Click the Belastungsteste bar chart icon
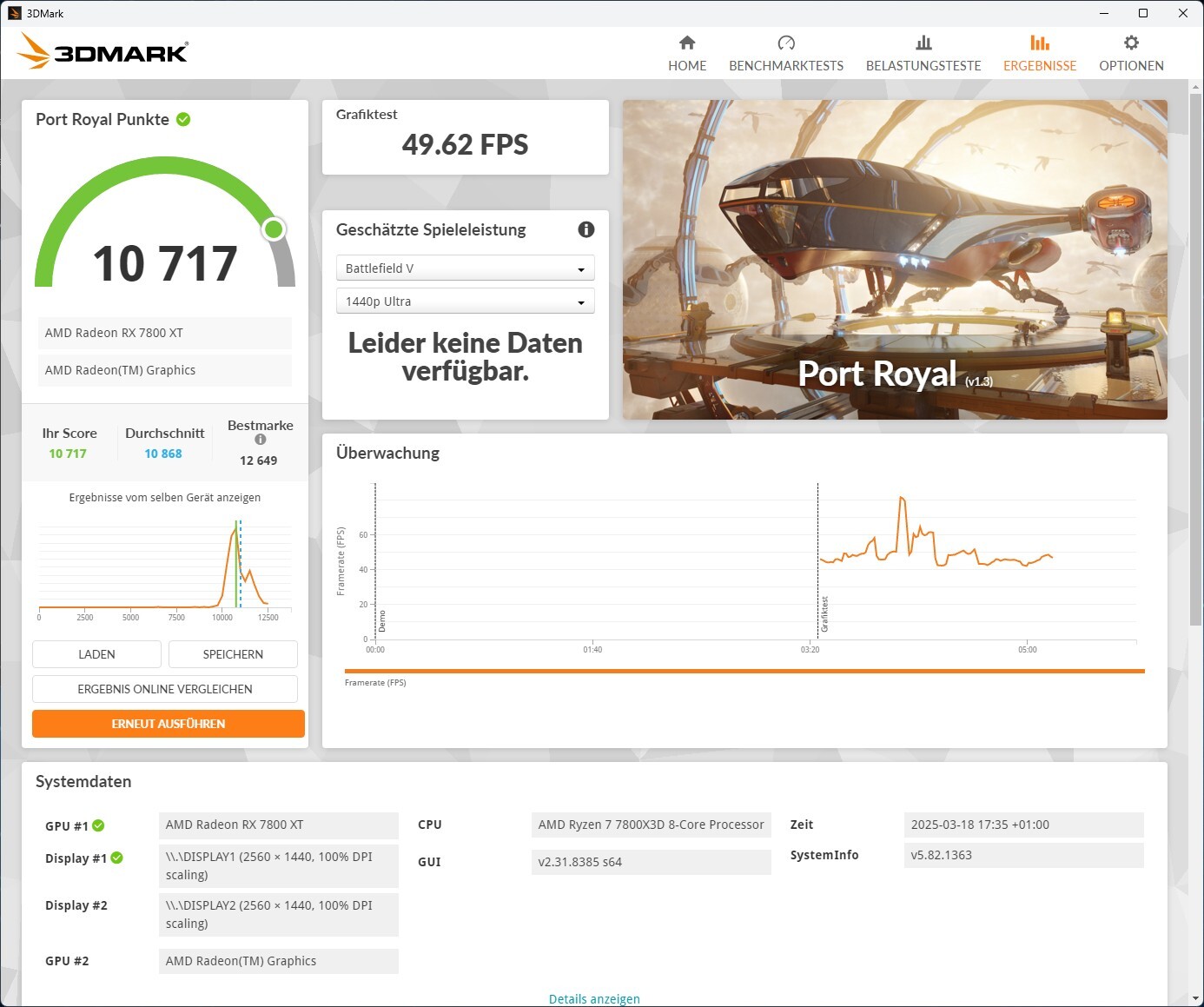 [923, 43]
